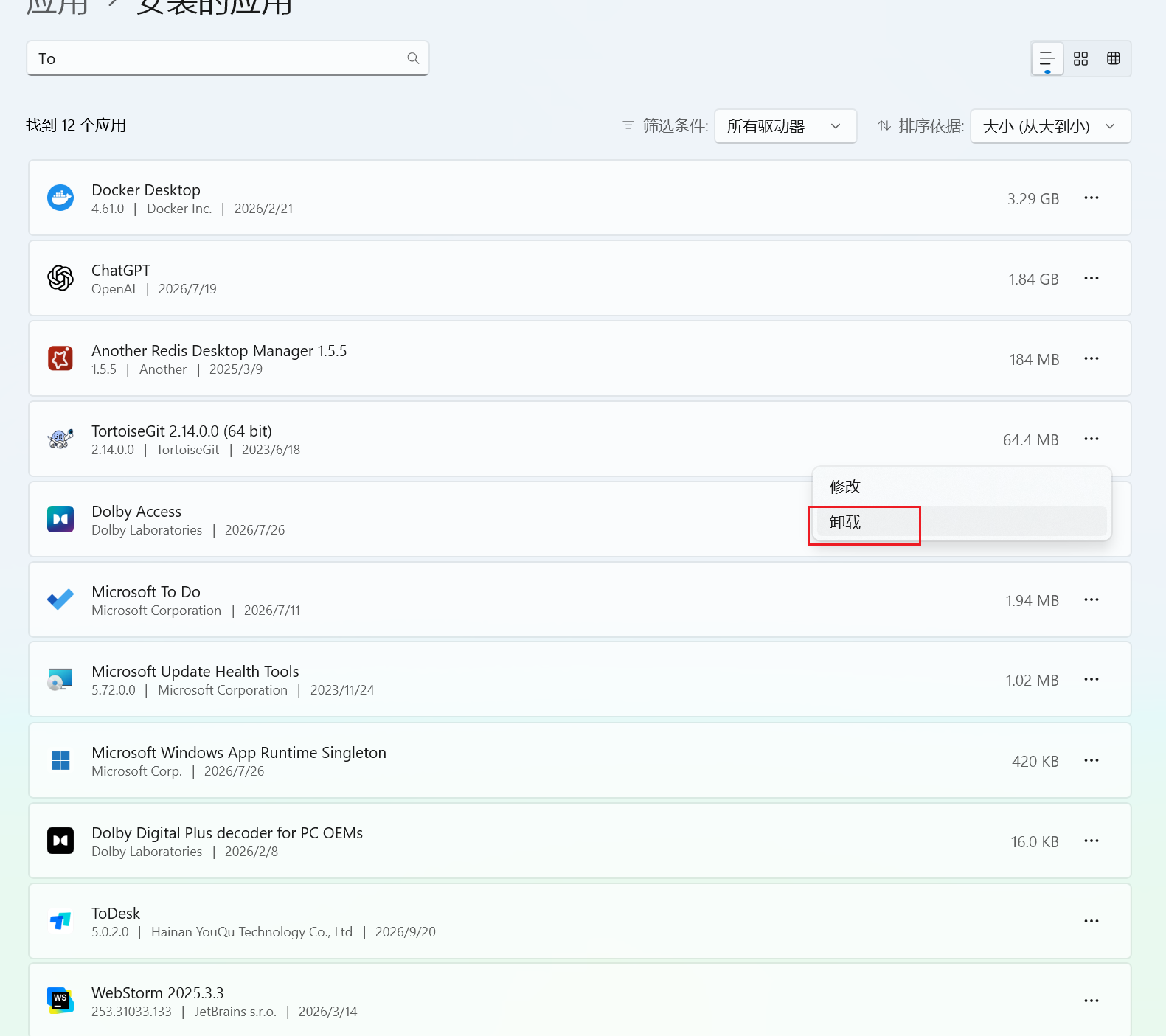Switch to table view layout
The width and height of the screenshot is (1166, 1036).
1114,59
